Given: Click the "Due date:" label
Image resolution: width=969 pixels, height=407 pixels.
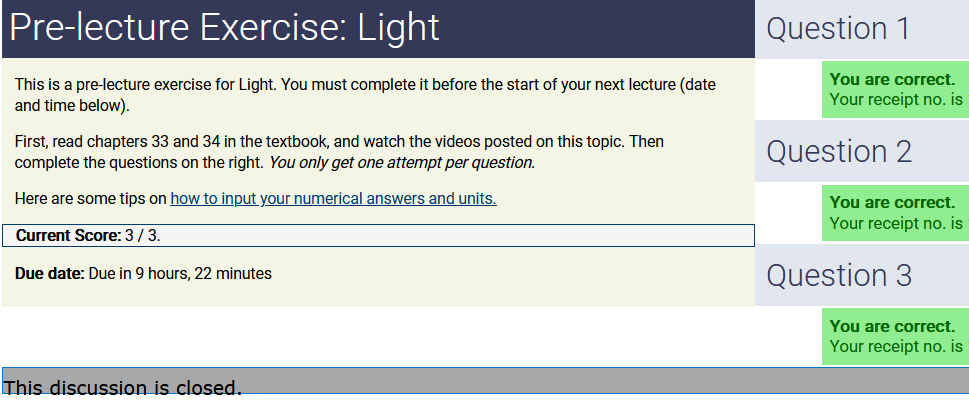Looking at the screenshot, I should (x=49, y=273).
